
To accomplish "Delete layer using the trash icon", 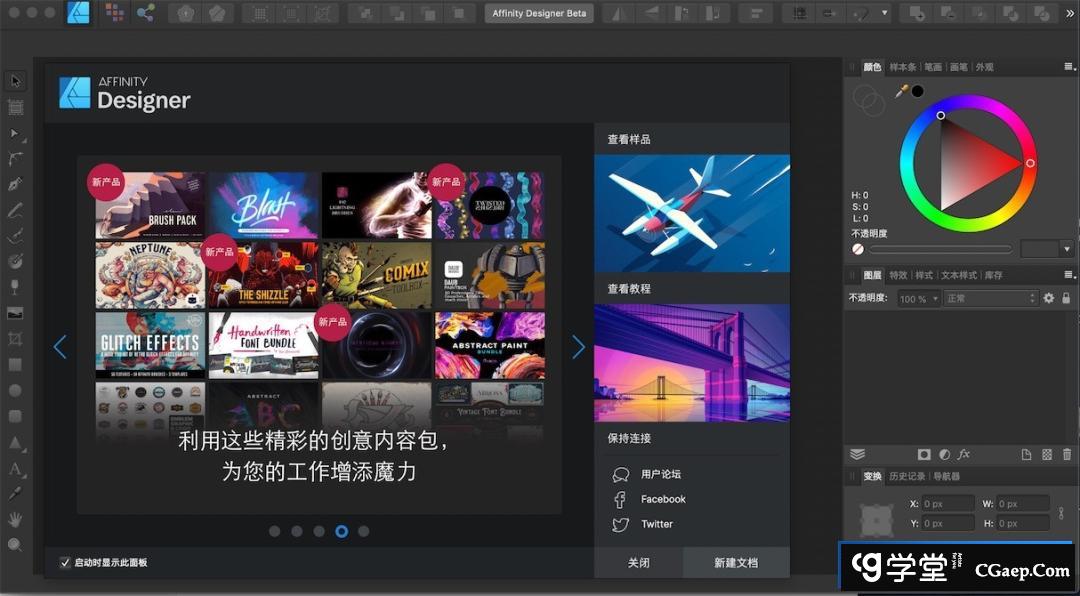I will coord(1067,454).
